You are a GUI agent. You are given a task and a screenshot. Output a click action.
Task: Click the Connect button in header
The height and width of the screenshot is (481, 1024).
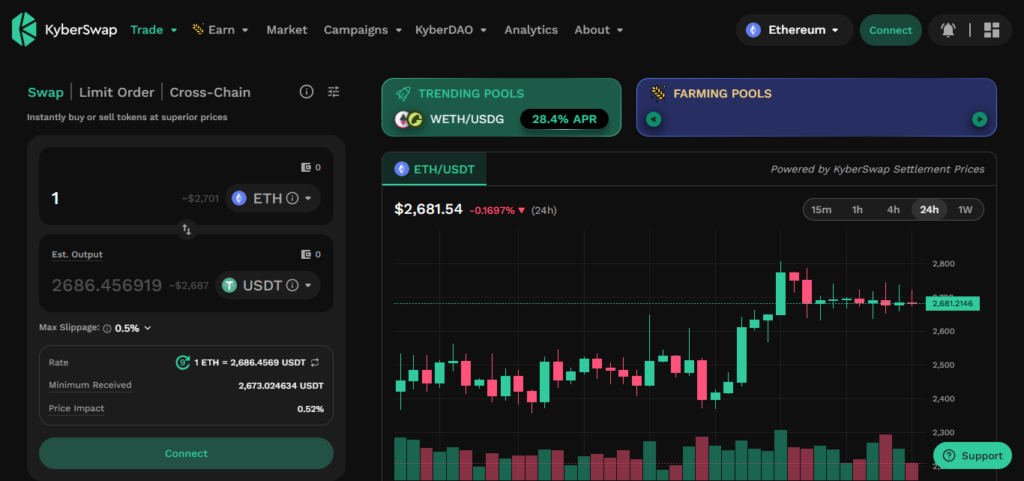pos(891,30)
